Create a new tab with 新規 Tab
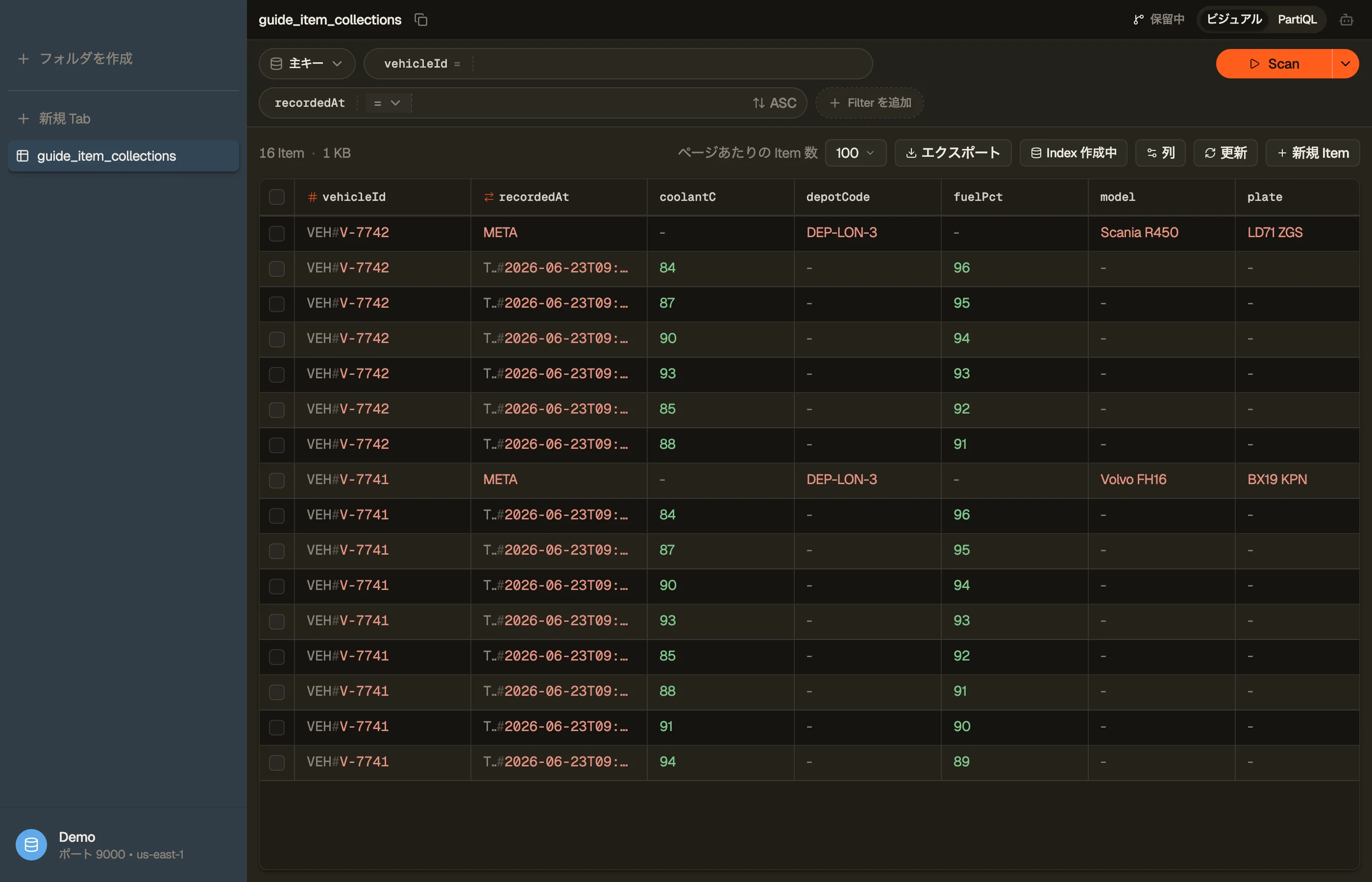1372x882 pixels. click(54, 119)
